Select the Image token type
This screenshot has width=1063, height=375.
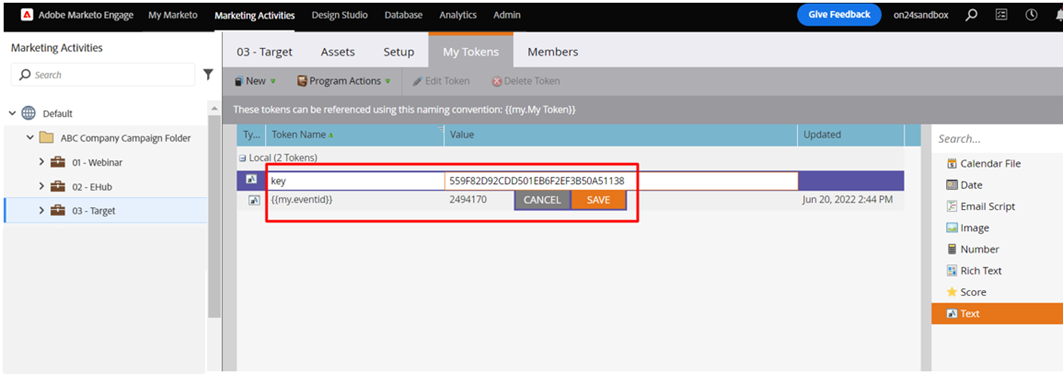[967, 228]
